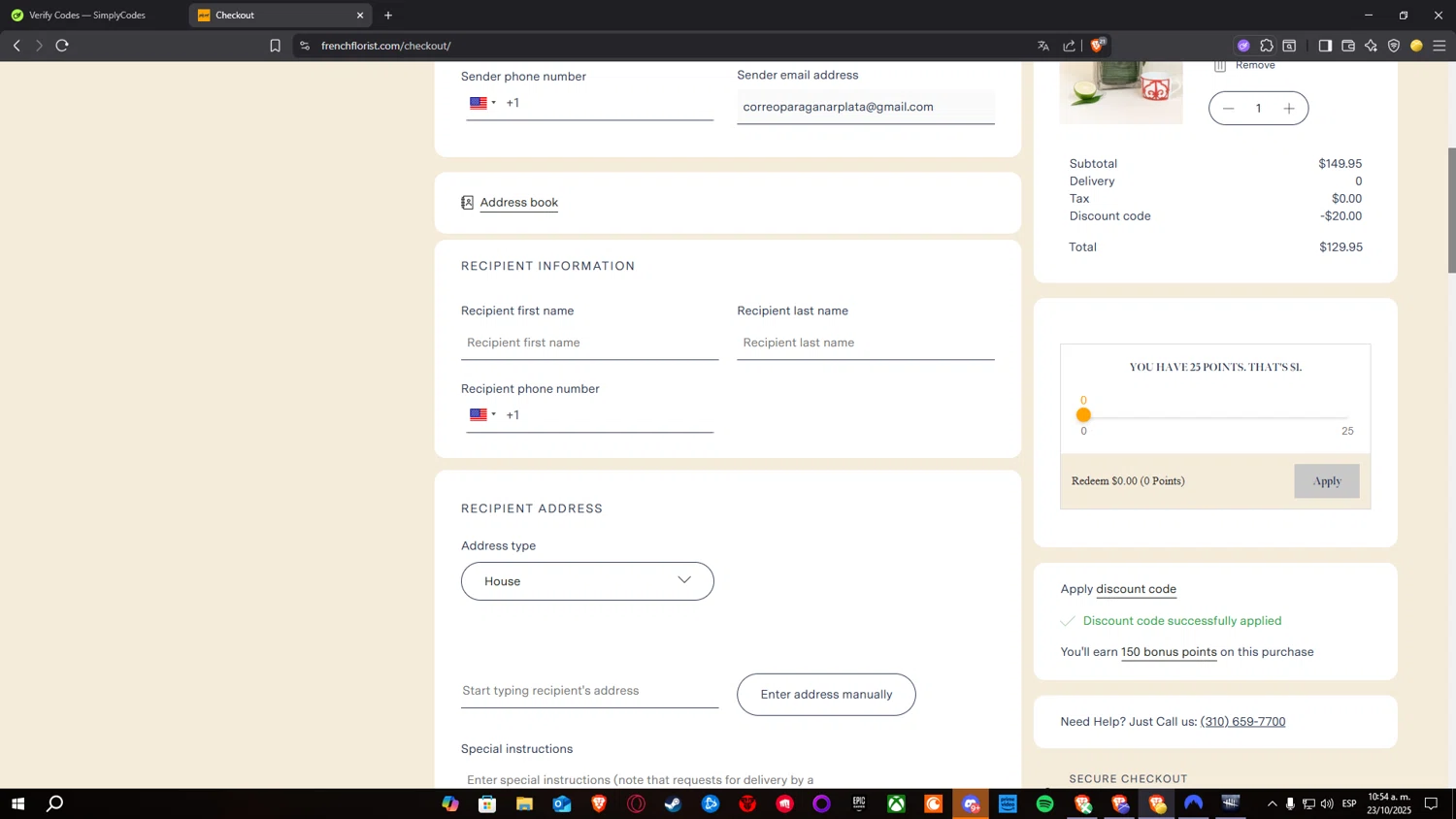Click the Total $129.95 amount
This screenshot has height=819, width=1456.
1340,247
